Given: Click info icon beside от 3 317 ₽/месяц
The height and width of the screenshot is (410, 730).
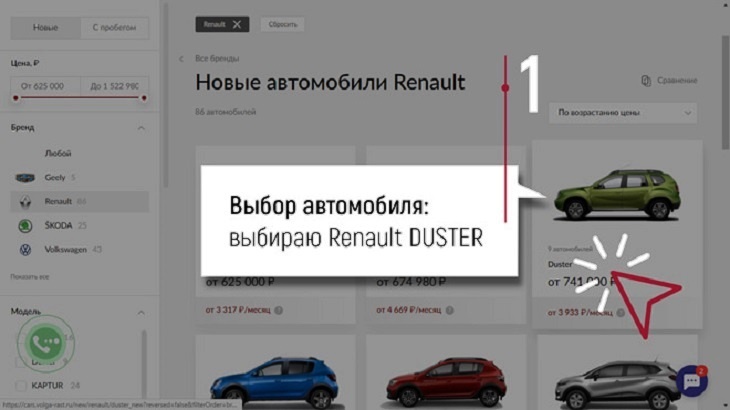Looking at the screenshot, I should click(x=278, y=310).
